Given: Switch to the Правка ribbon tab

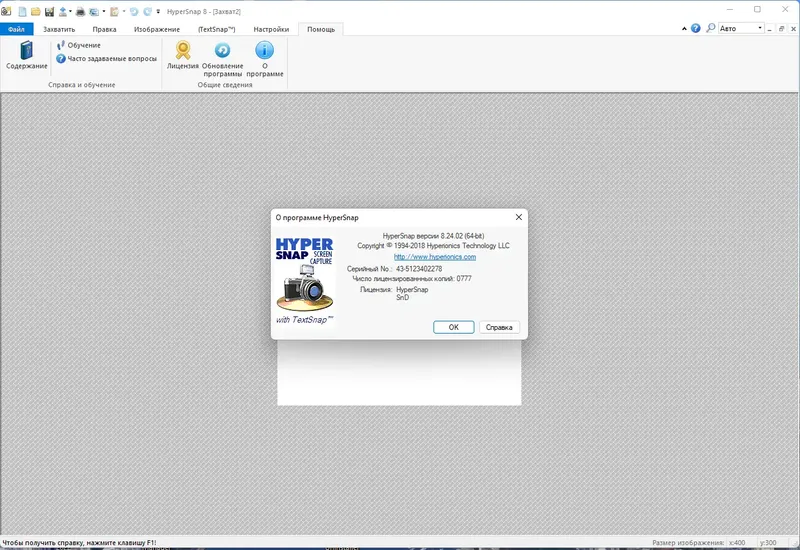Looking at the screenshot, I should pyautogui.click(x=105, y=29).
